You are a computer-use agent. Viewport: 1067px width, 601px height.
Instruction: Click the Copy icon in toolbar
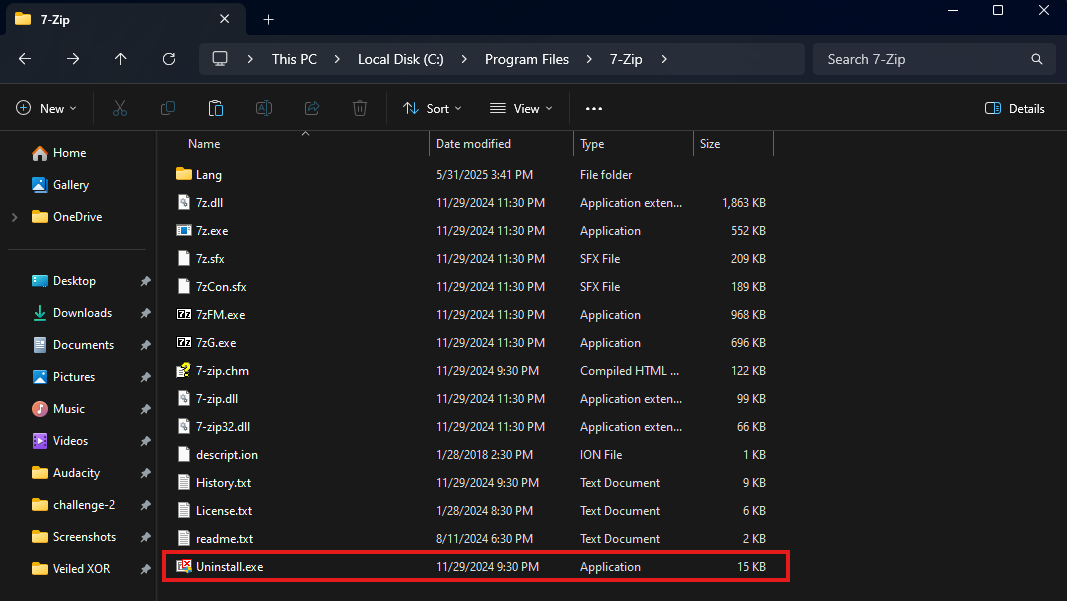tap(168, 108)
